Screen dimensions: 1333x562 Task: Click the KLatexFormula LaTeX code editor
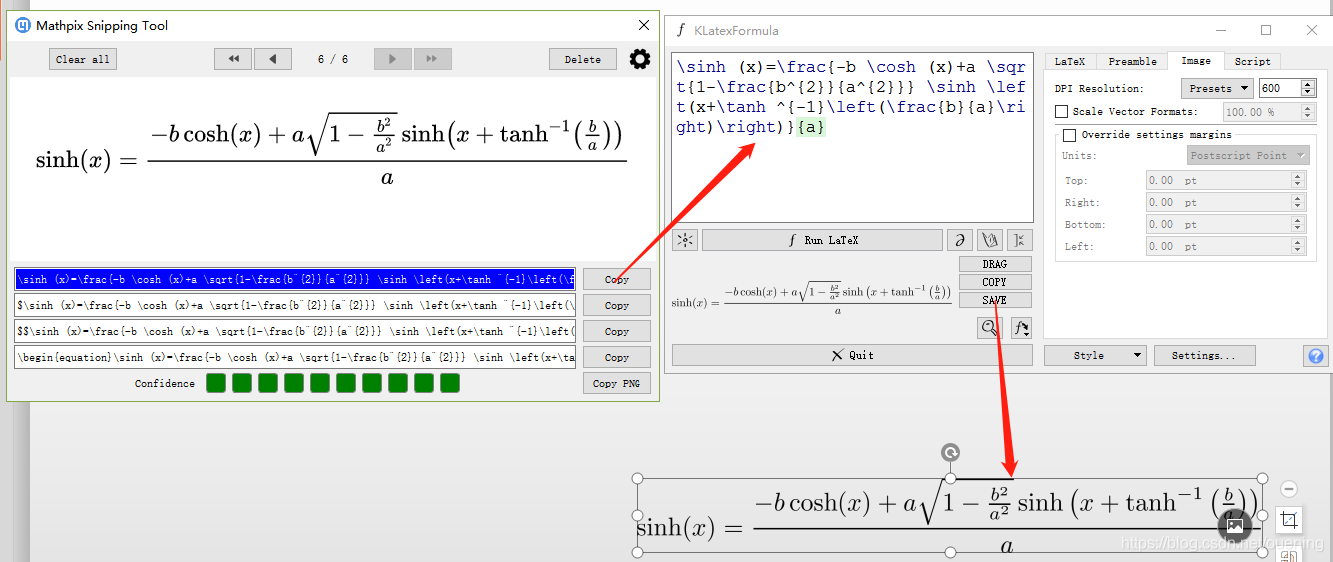pos(852,137)
